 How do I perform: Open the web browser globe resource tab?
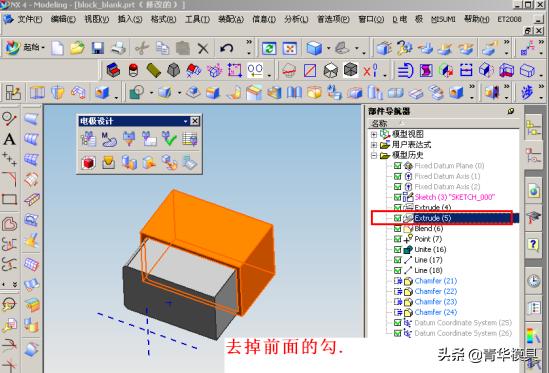coord(534,191)
